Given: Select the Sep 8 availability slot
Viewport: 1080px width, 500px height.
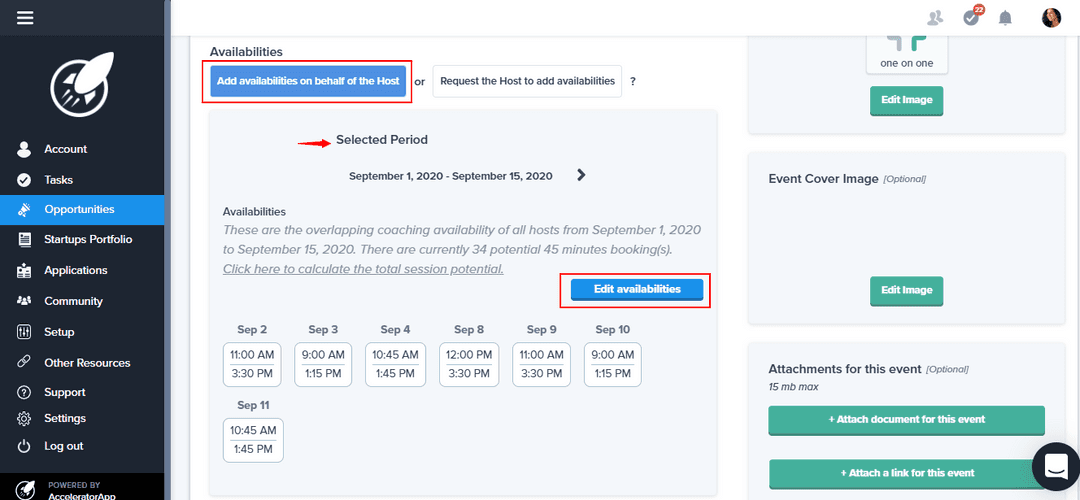Looking at the screenshot, I should coord(469,364).
